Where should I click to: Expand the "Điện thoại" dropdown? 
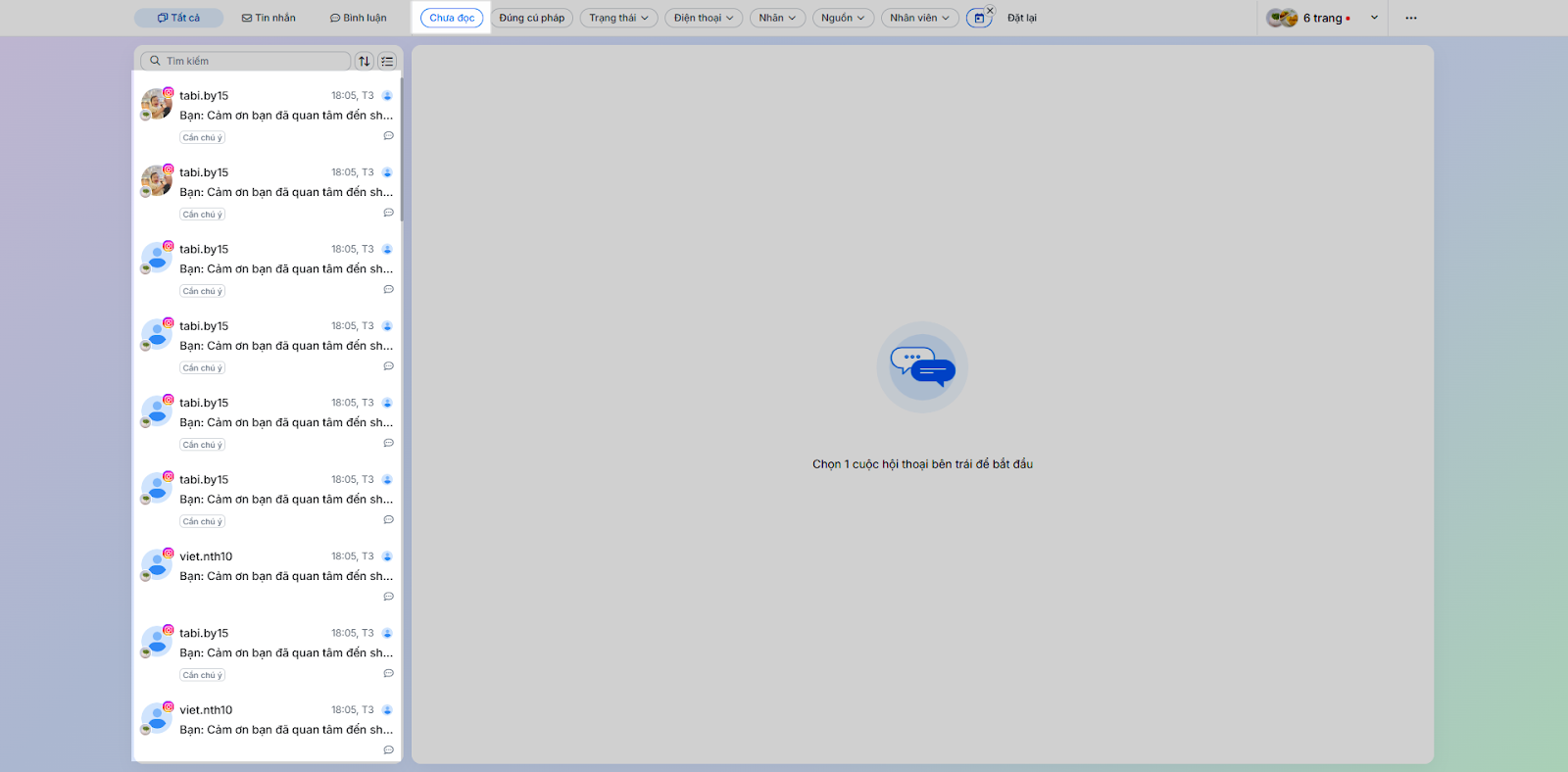click(x=704, y=18)
